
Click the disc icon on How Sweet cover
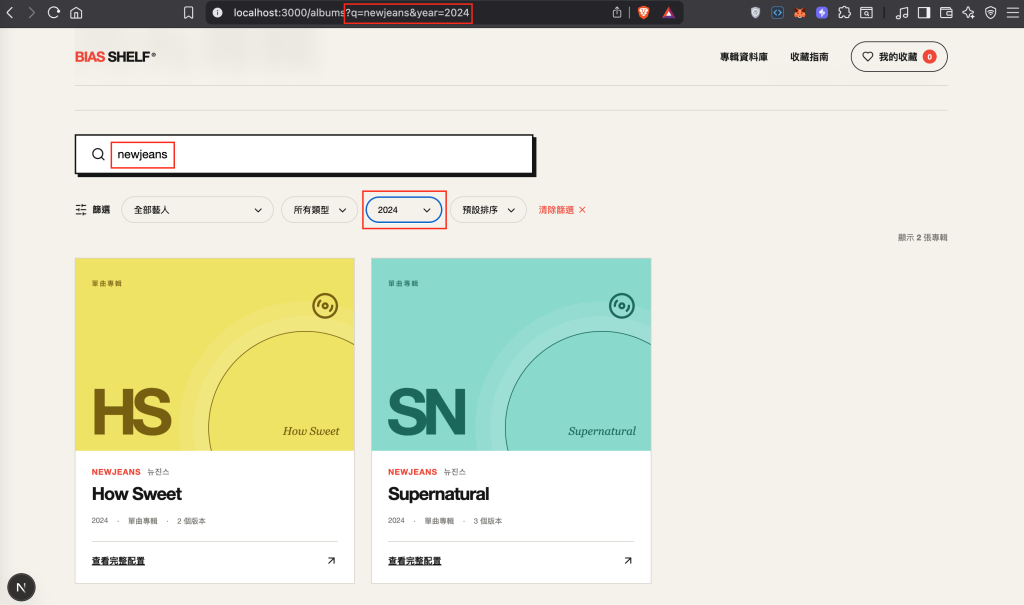[x=325, y=306]
